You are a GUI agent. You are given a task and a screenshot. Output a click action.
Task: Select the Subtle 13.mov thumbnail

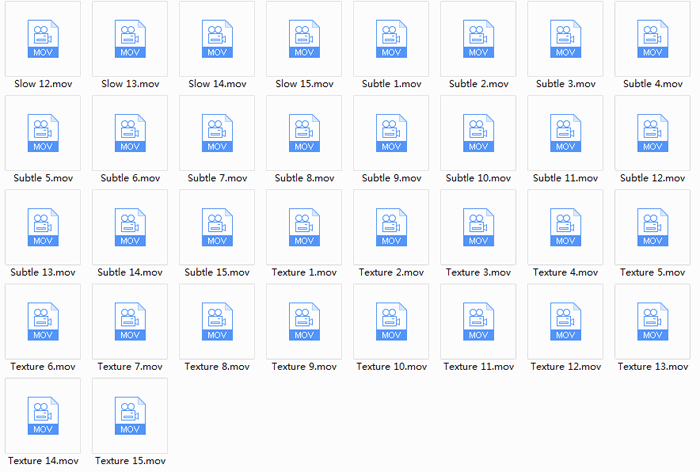point(42,227)
